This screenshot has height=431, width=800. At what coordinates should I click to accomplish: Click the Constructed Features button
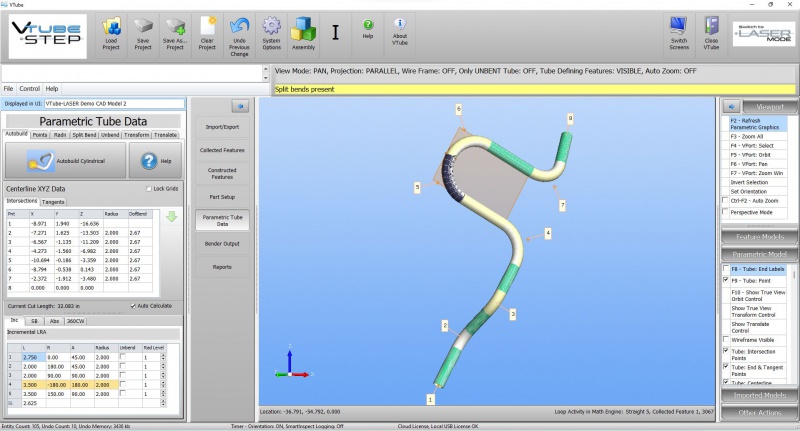[222, 173]
